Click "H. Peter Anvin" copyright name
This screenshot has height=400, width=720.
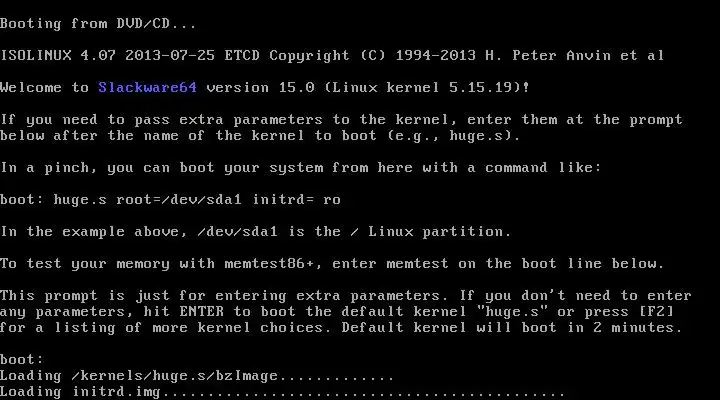click(548, 56)
